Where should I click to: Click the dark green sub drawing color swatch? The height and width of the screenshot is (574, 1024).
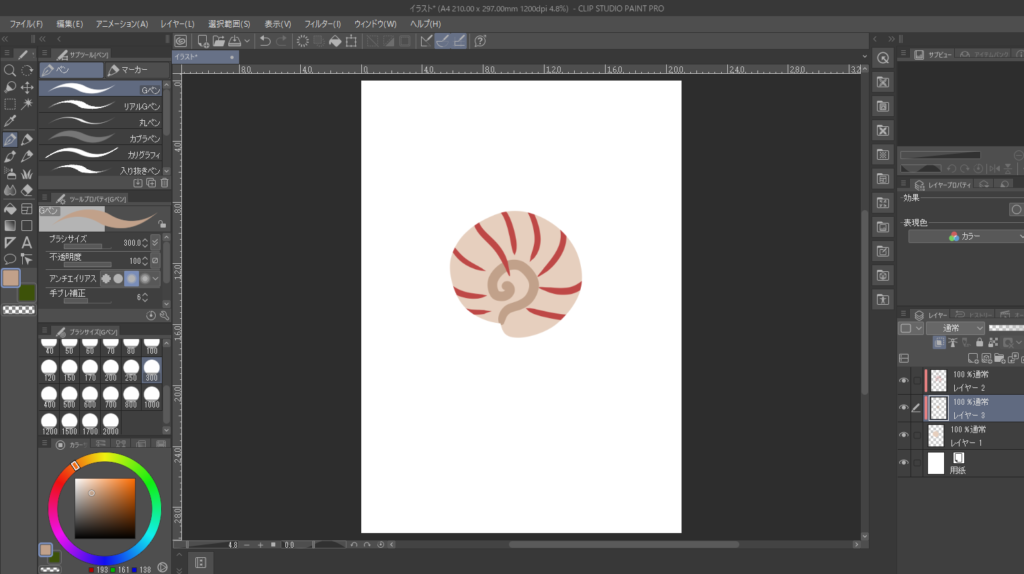point(27,292)
